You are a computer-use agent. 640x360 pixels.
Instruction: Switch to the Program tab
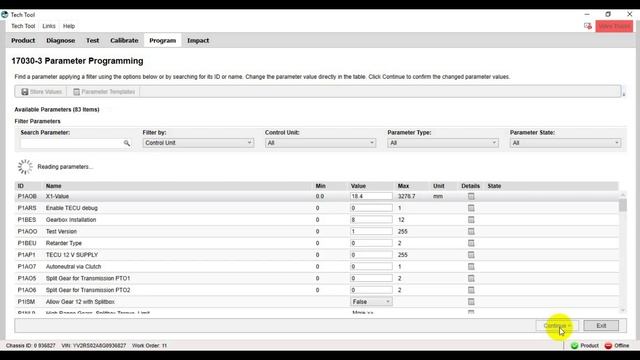tap(162, 40)
